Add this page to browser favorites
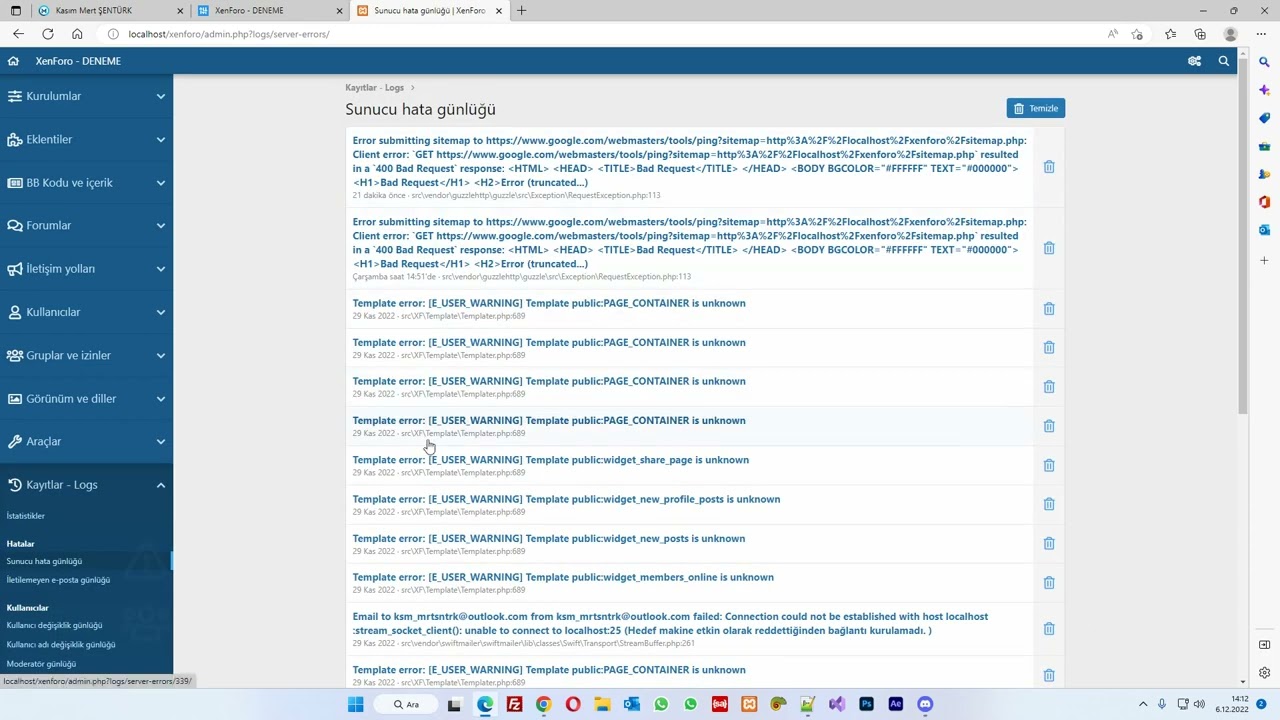Screen dimensions: 1280x720 1137,34
